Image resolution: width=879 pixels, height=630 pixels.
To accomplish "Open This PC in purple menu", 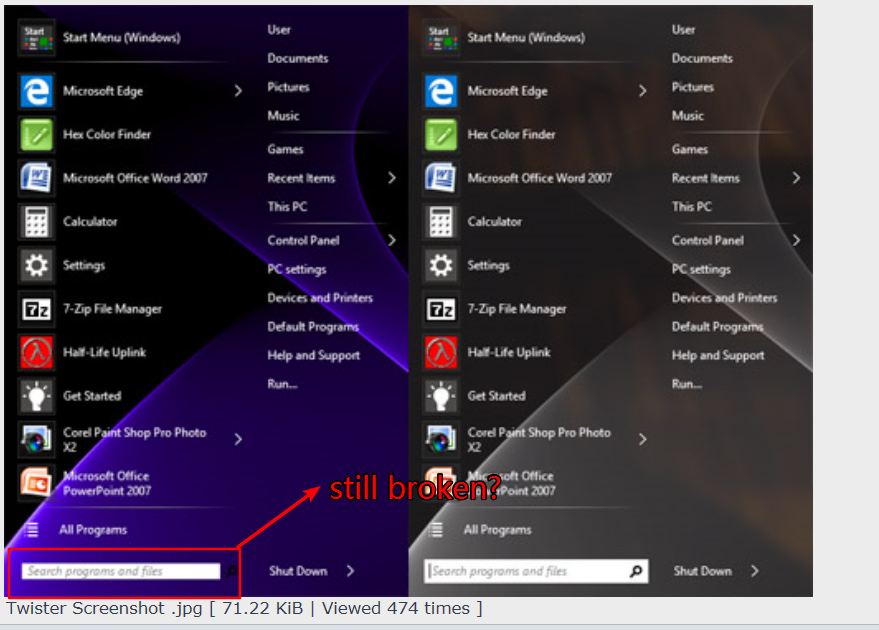I will (287, 207).
